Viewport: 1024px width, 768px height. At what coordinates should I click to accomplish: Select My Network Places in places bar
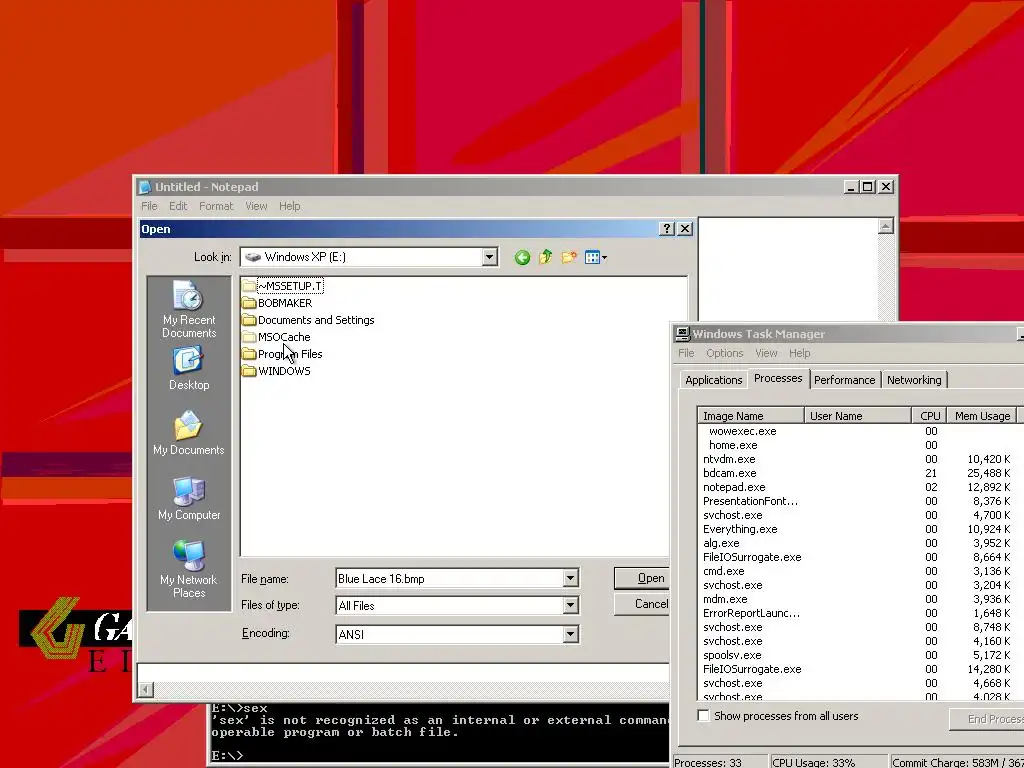[189, 569]
